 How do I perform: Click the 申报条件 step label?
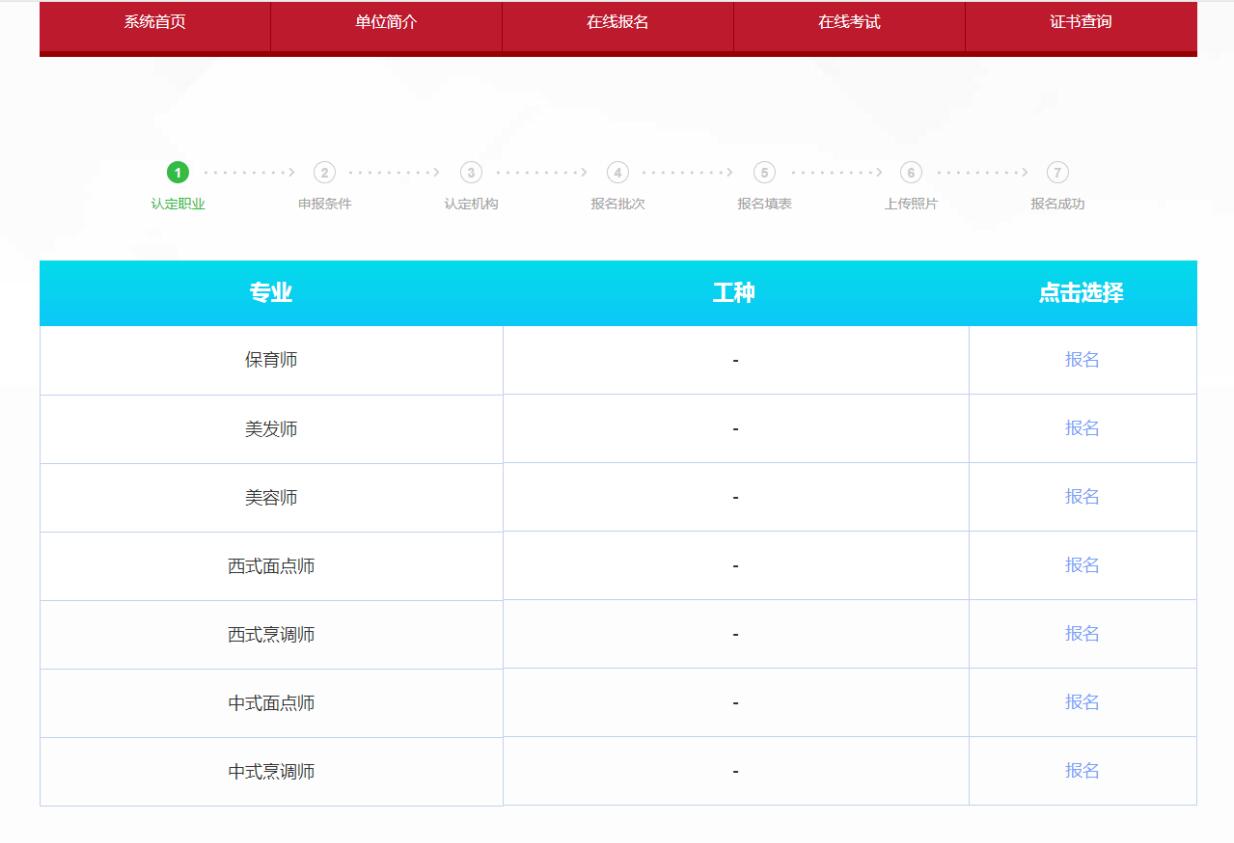click(x=324, y=205)
